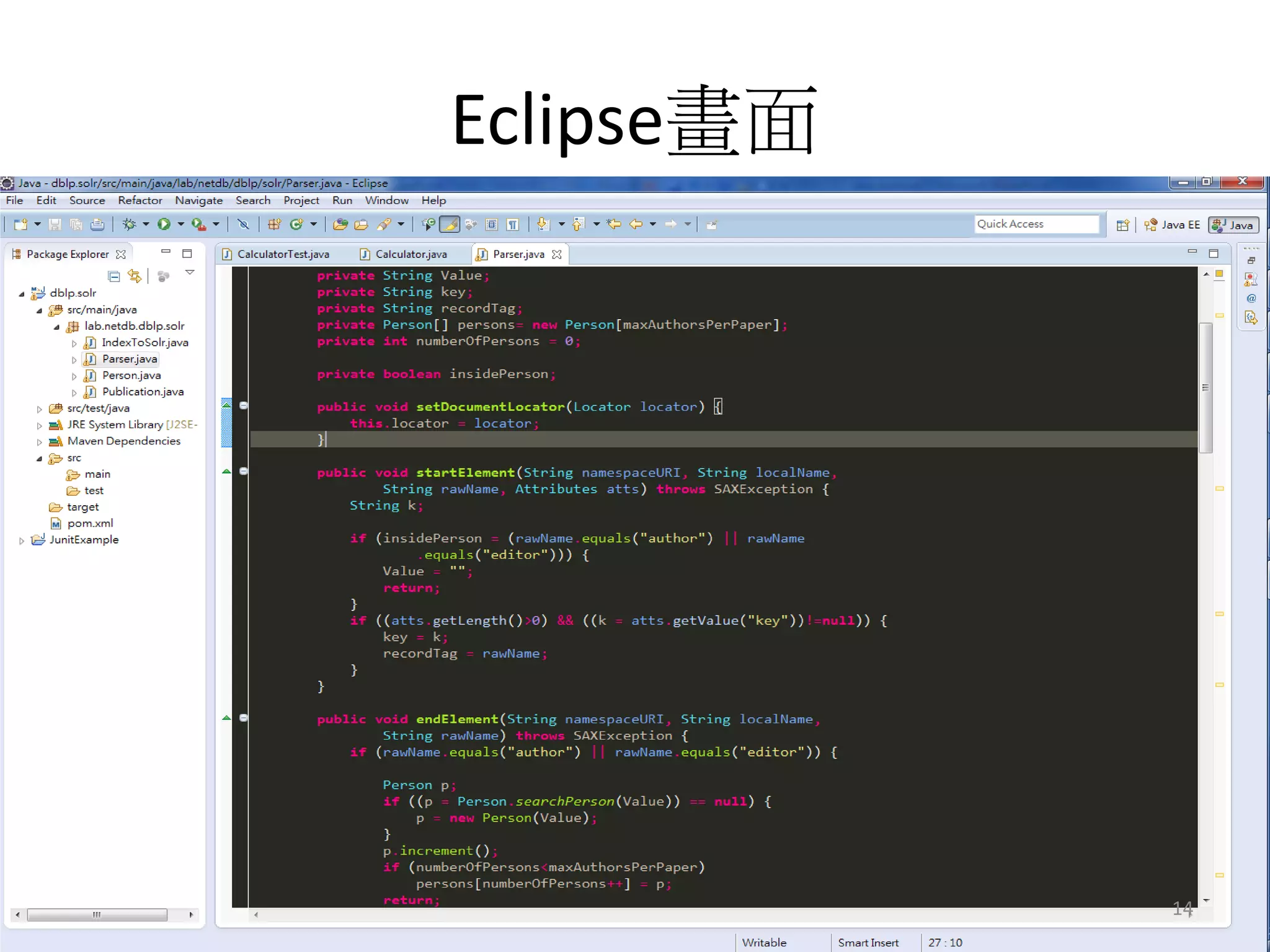
Task: Open the Window menu
Action: (386, 200)
